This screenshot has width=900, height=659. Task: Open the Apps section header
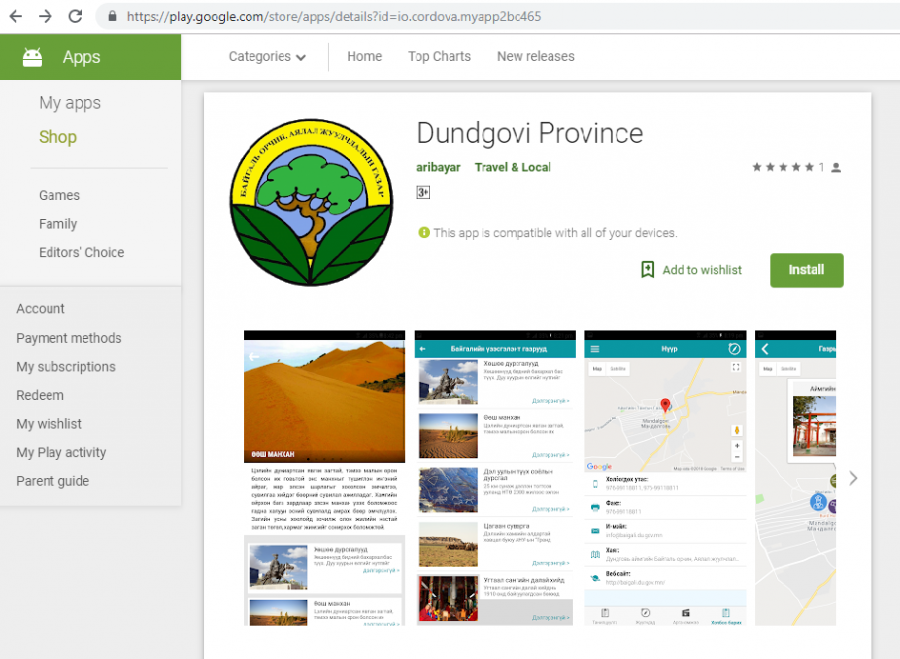point(91,57)
